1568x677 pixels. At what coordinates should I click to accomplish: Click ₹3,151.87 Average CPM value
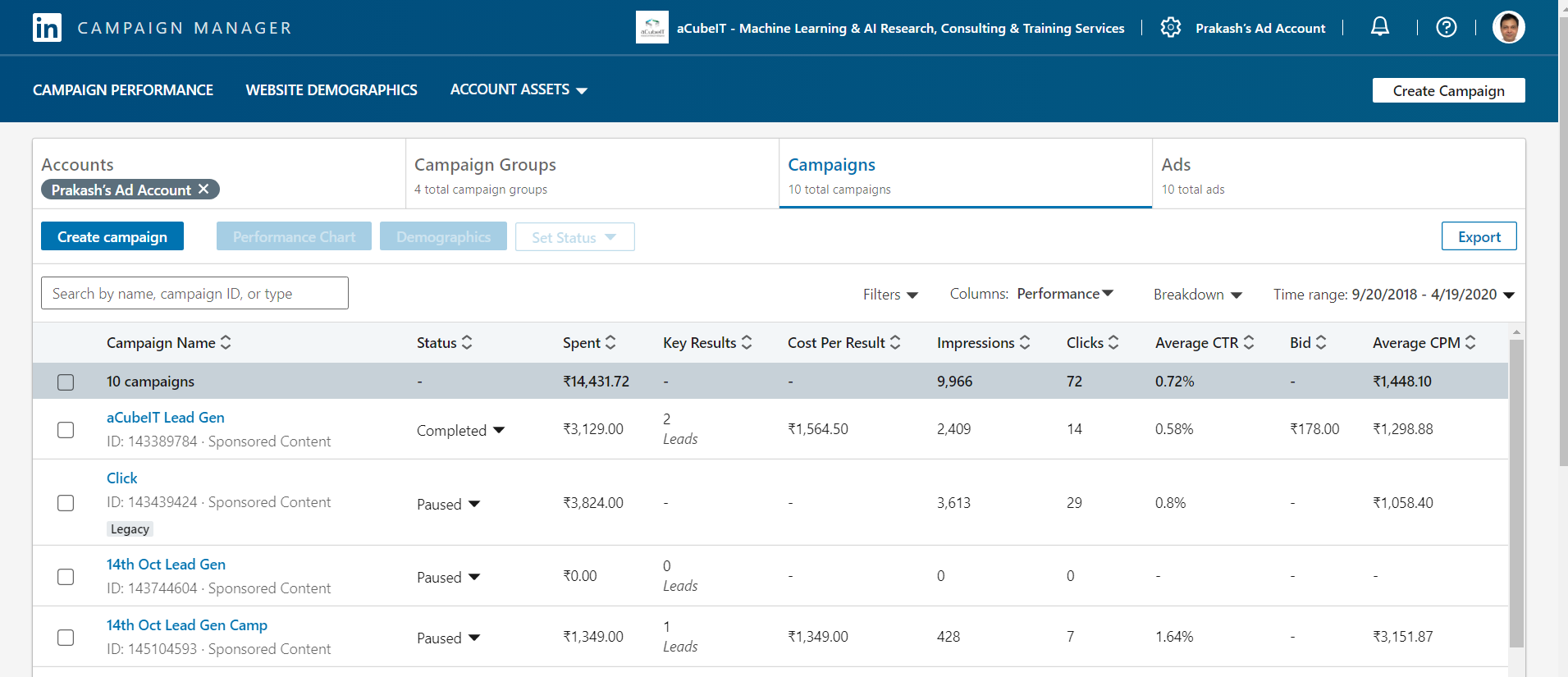pyautogui.click(x=1403, y=637)
